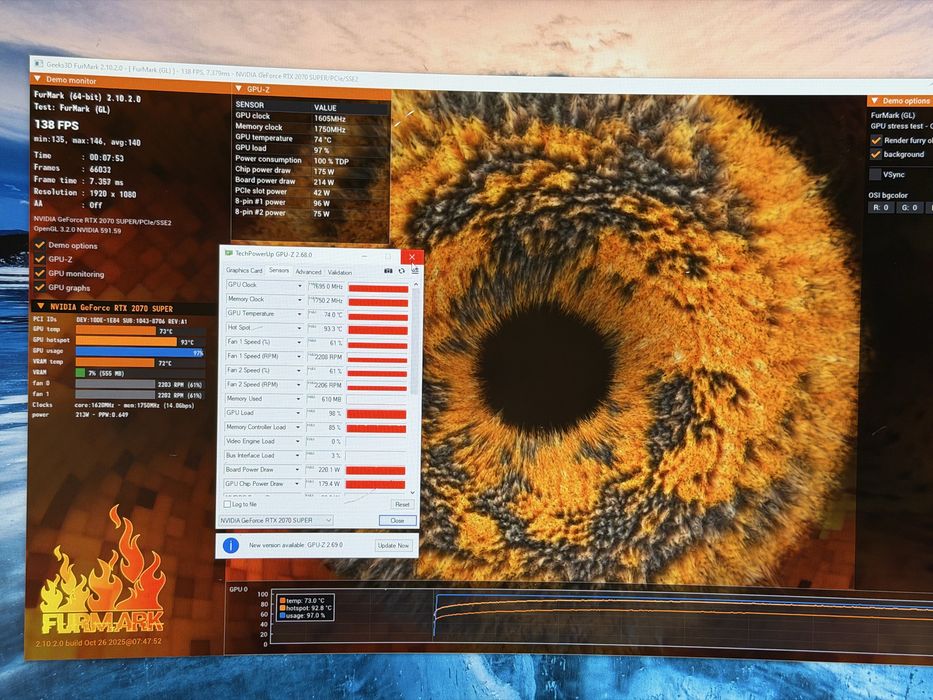
Task: Click the Memory Controller Load dropdown arrow
Action: point(298,427)
